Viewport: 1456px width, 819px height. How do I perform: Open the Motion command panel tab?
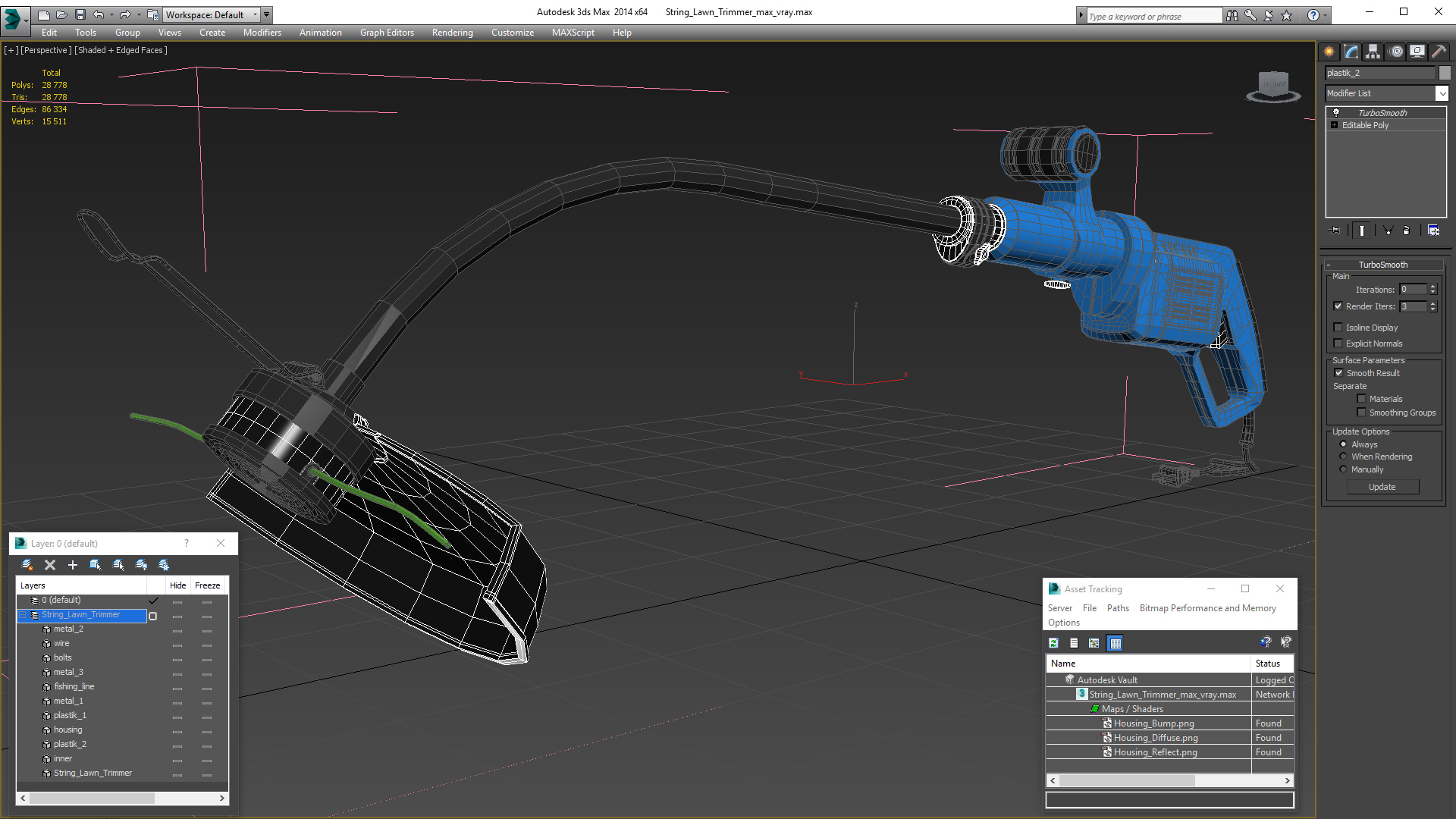1396,52
